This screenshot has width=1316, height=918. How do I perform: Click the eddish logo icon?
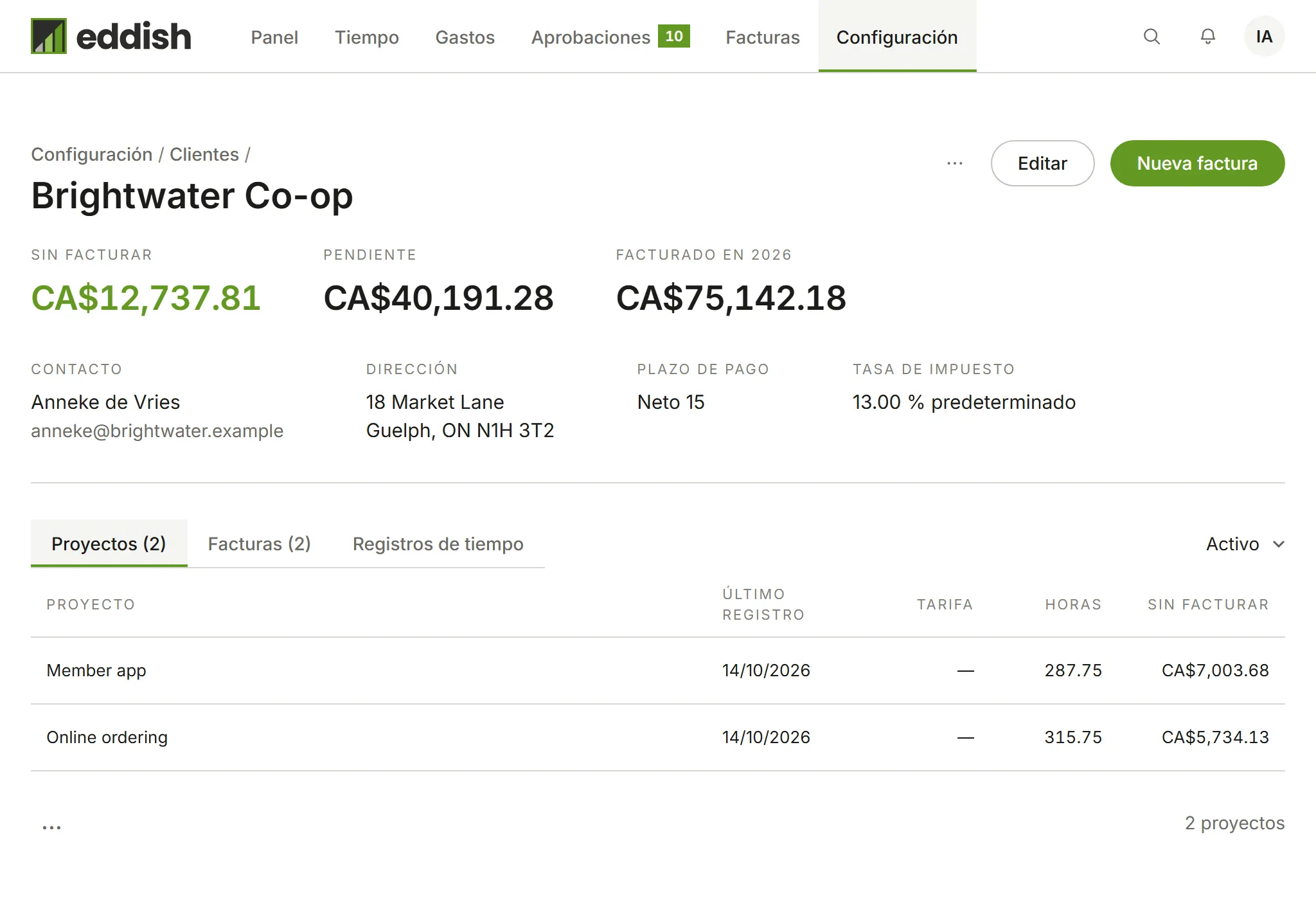point(49,36)
